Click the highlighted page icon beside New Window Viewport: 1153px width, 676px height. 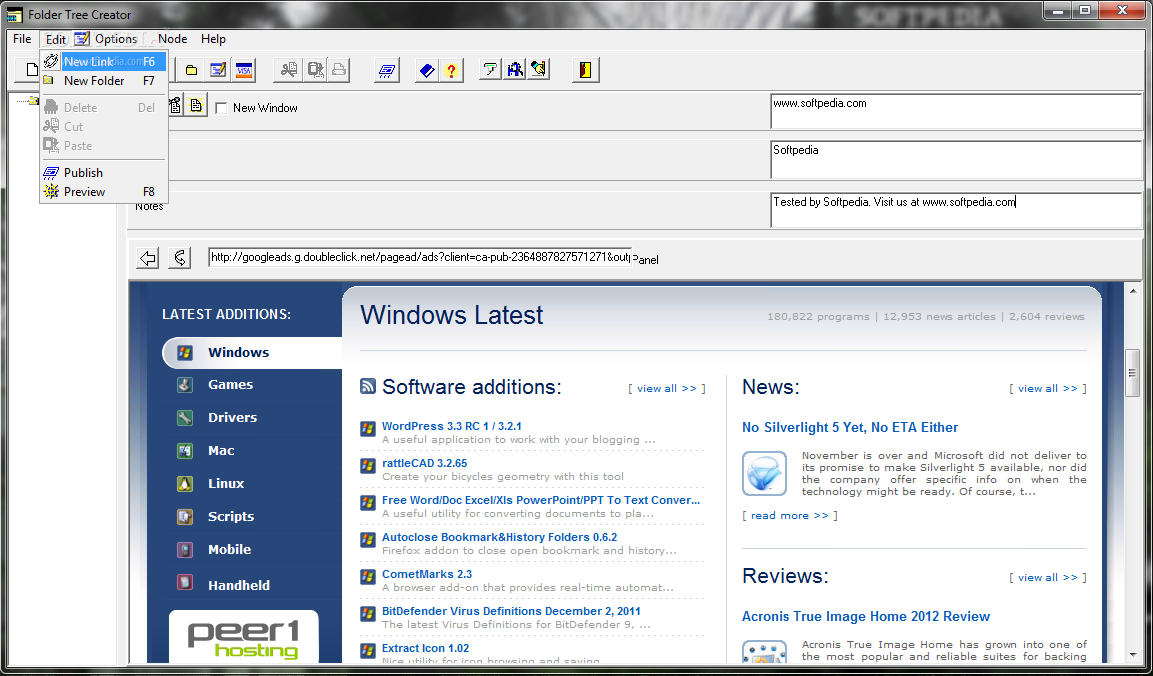tap(196, 106)
